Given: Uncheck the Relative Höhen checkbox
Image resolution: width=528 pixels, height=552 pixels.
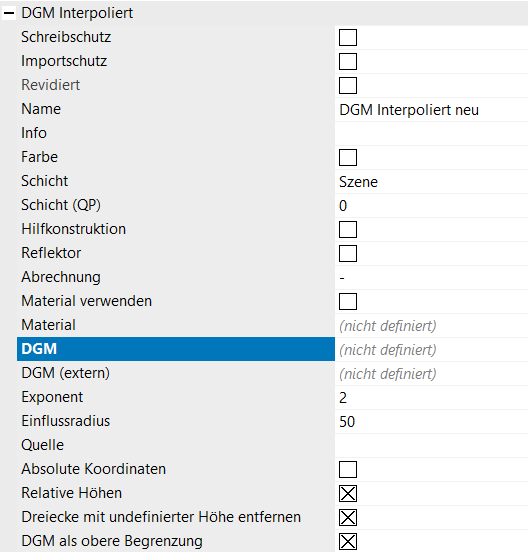Looking at the screenshot, I should [348, 493].
